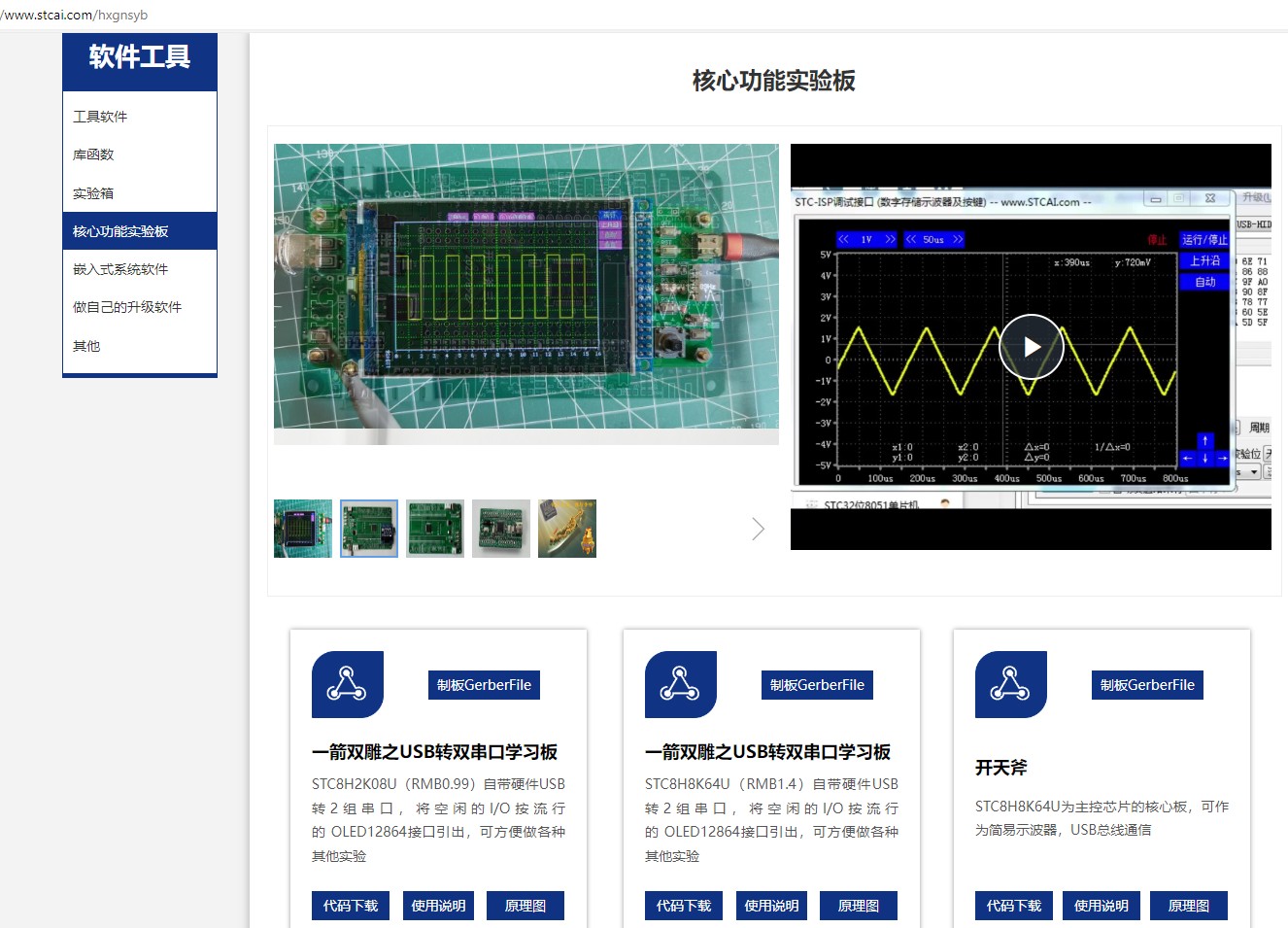Click the main board photo in the gallery

[x=526, y=294]
